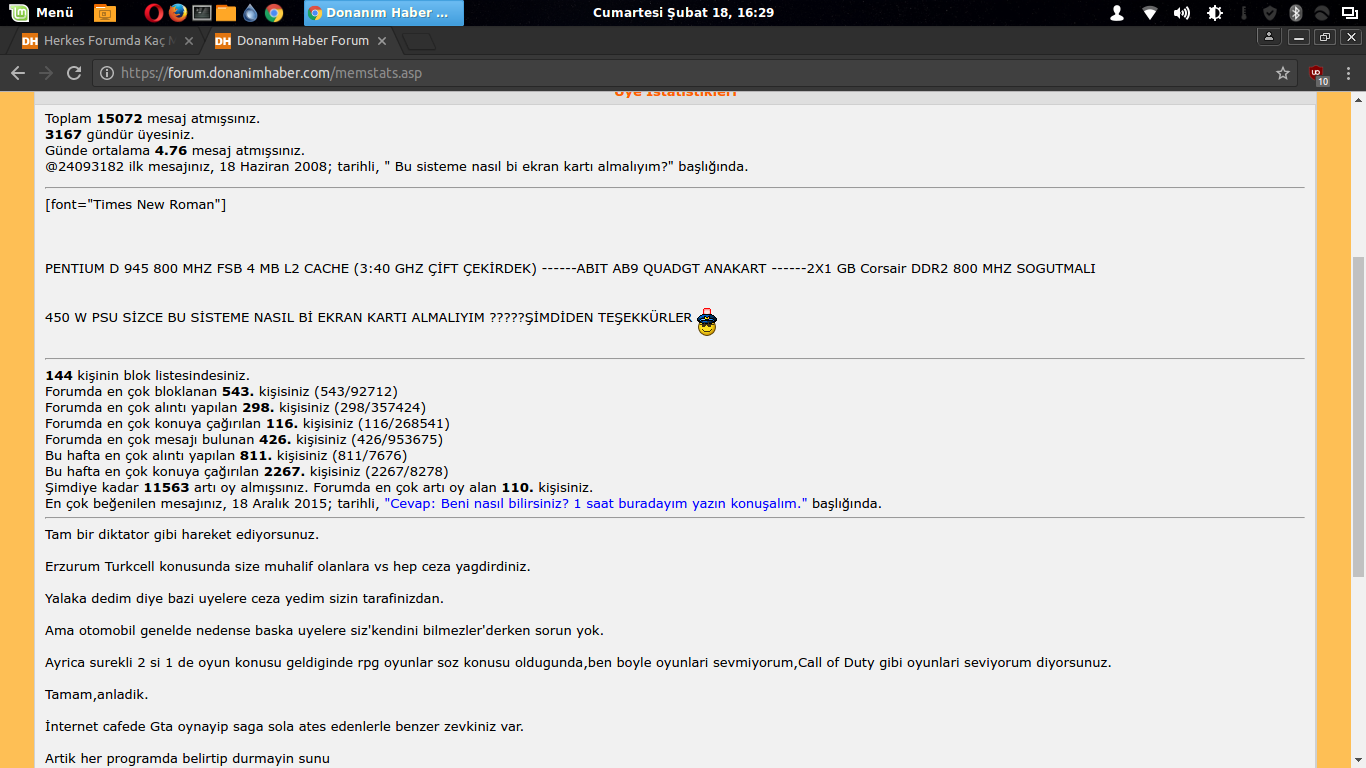
Task: Click 'Tam bir diktator gibi' sentence
Action: 182,534
